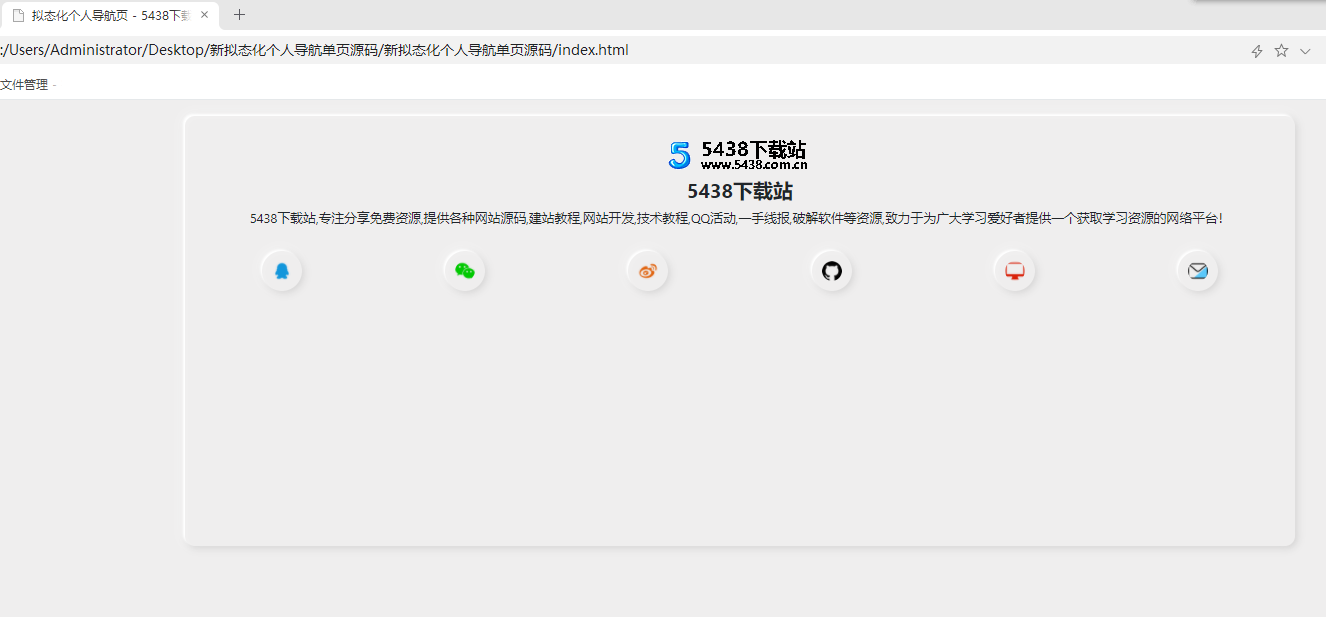The width and height of the screenshot is (1326, 617).
Task: Click the blank area inside the card panel
Action: coord(739,420)
